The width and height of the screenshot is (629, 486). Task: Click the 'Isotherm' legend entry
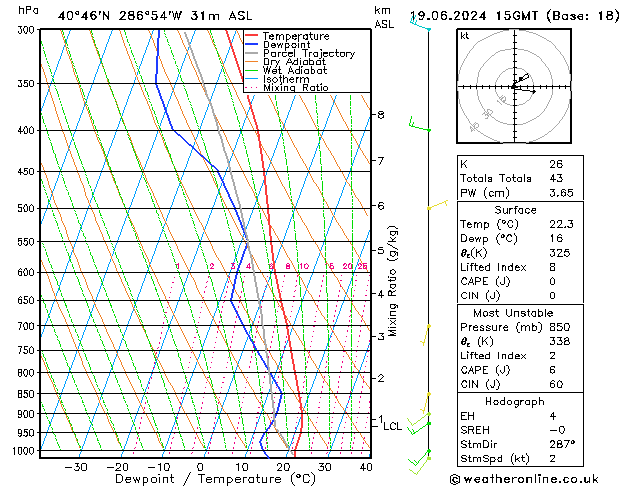tap(286, 79)
